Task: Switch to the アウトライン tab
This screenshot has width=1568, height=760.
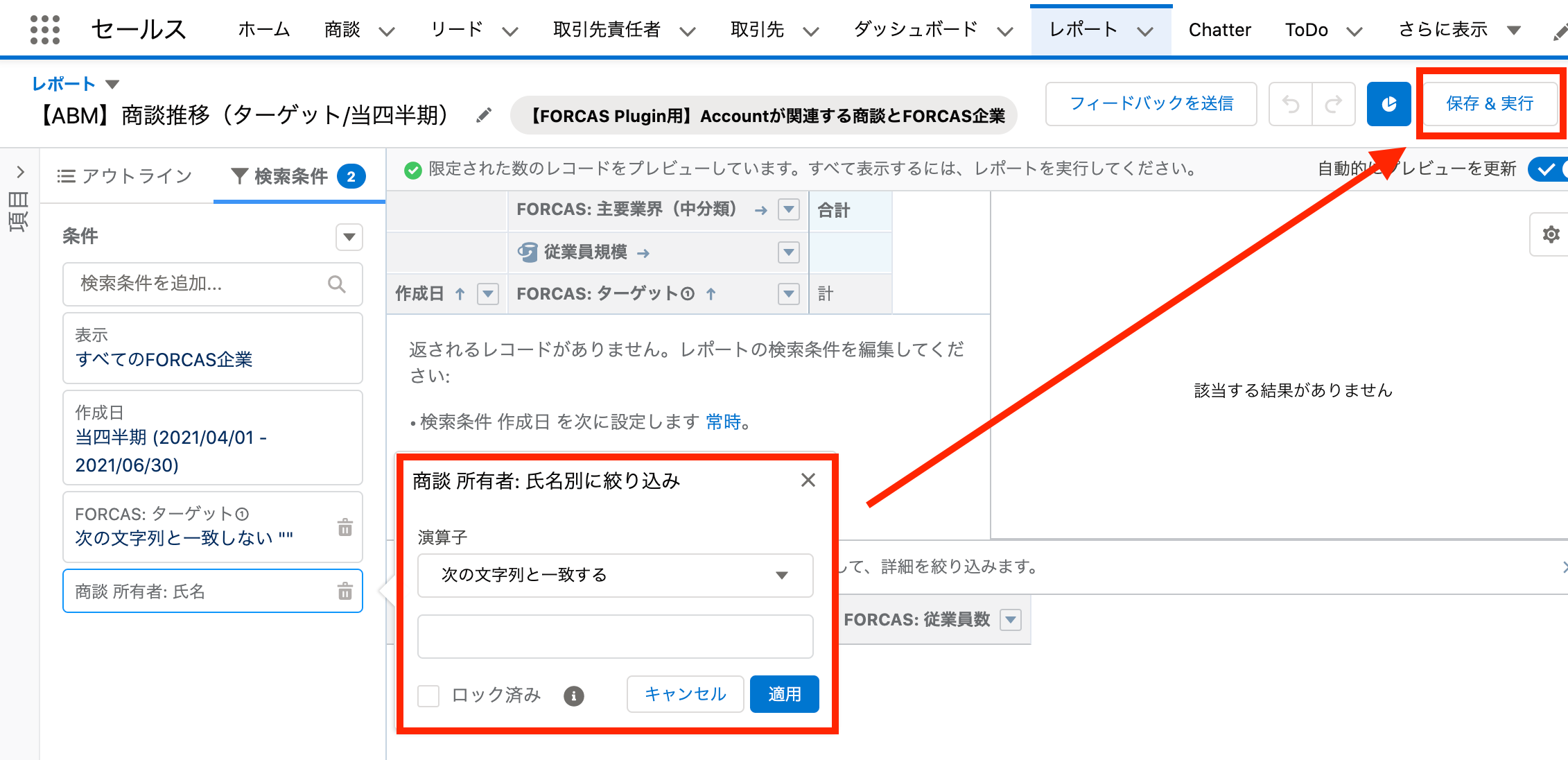Action: tap(125, 176)
